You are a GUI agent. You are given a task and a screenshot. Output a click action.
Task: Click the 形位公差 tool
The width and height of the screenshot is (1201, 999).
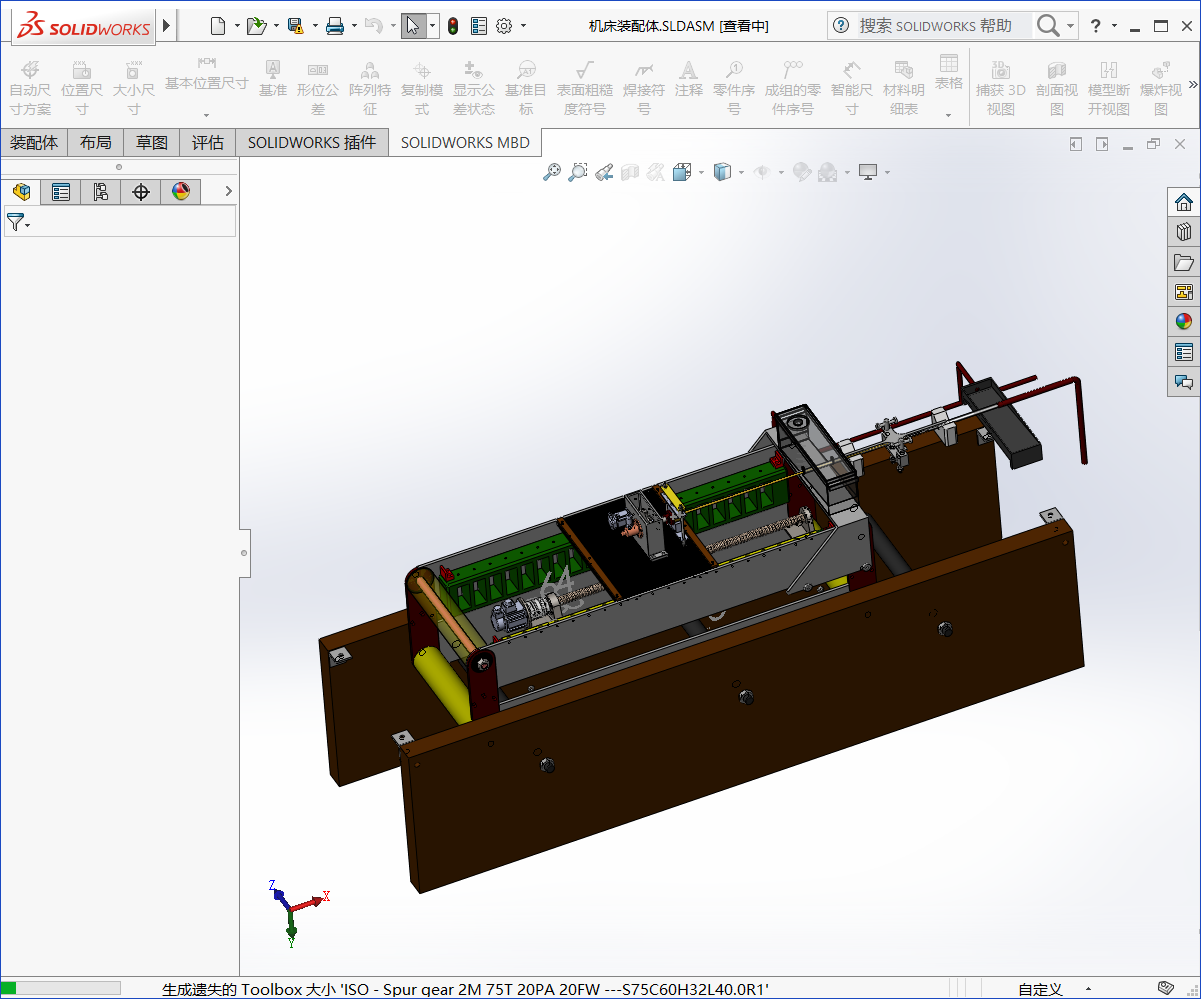pyautogui.click(x=318, y=88)
